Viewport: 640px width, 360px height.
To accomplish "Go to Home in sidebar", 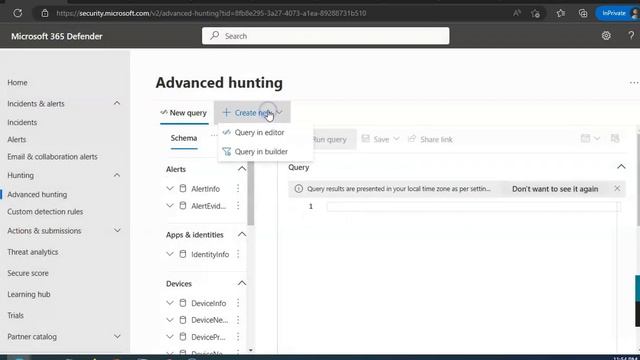I will [x=17, y=82].
